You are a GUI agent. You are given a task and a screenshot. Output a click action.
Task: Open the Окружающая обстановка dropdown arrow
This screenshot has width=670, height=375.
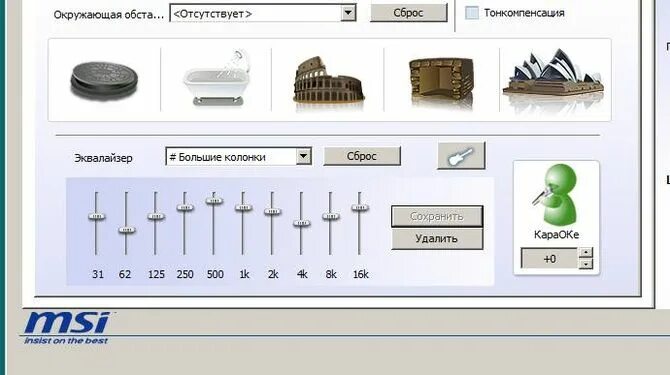tap(349, 13)
